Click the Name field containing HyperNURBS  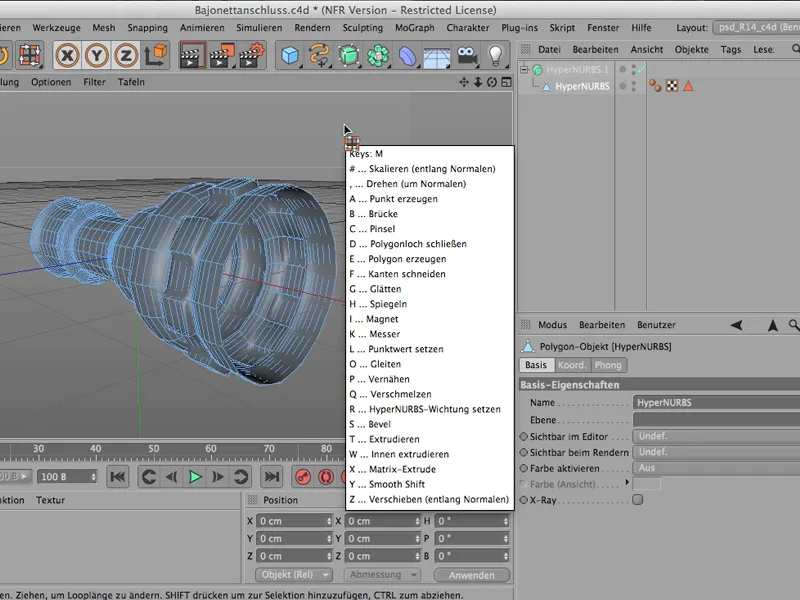click(716, 403)
